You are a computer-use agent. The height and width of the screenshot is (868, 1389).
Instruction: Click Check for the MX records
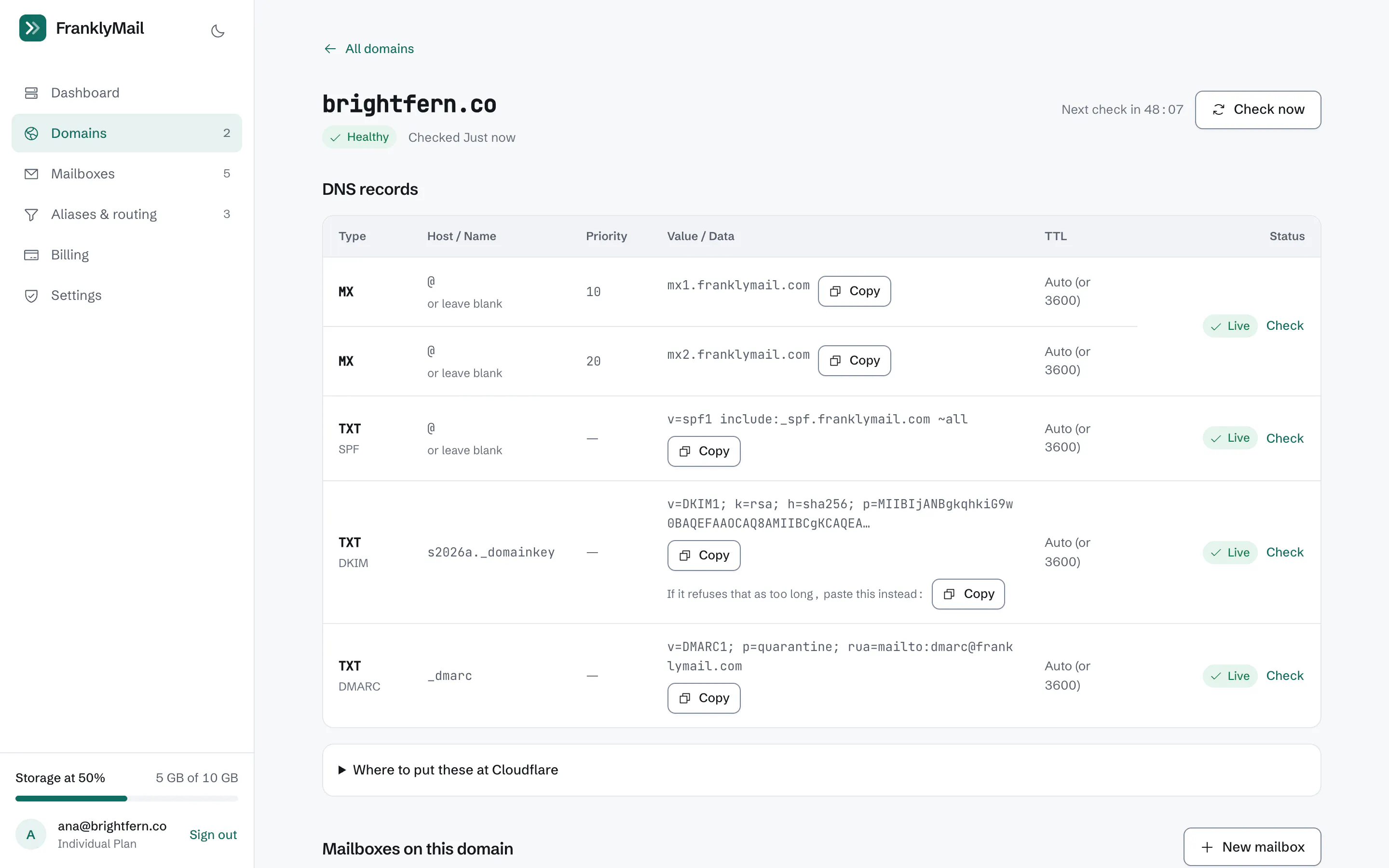1284,326
